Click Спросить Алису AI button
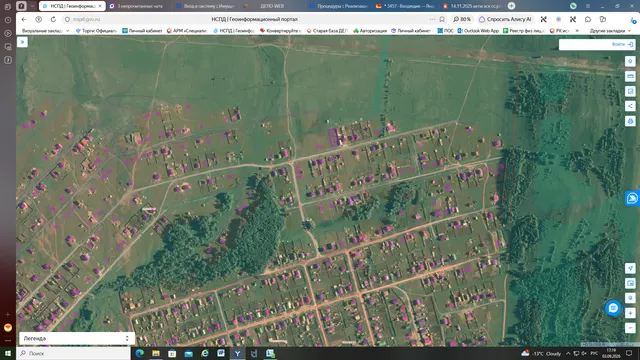 pos(505,19)
